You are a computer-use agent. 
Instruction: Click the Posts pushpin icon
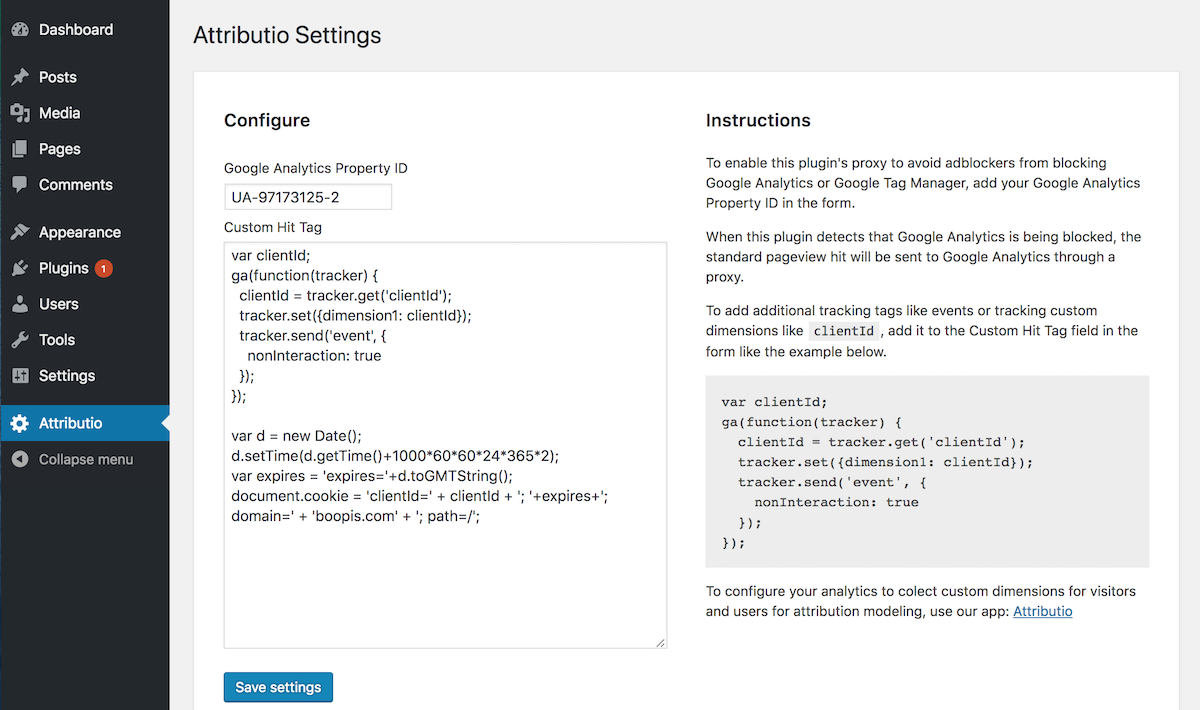click(20, 77)
